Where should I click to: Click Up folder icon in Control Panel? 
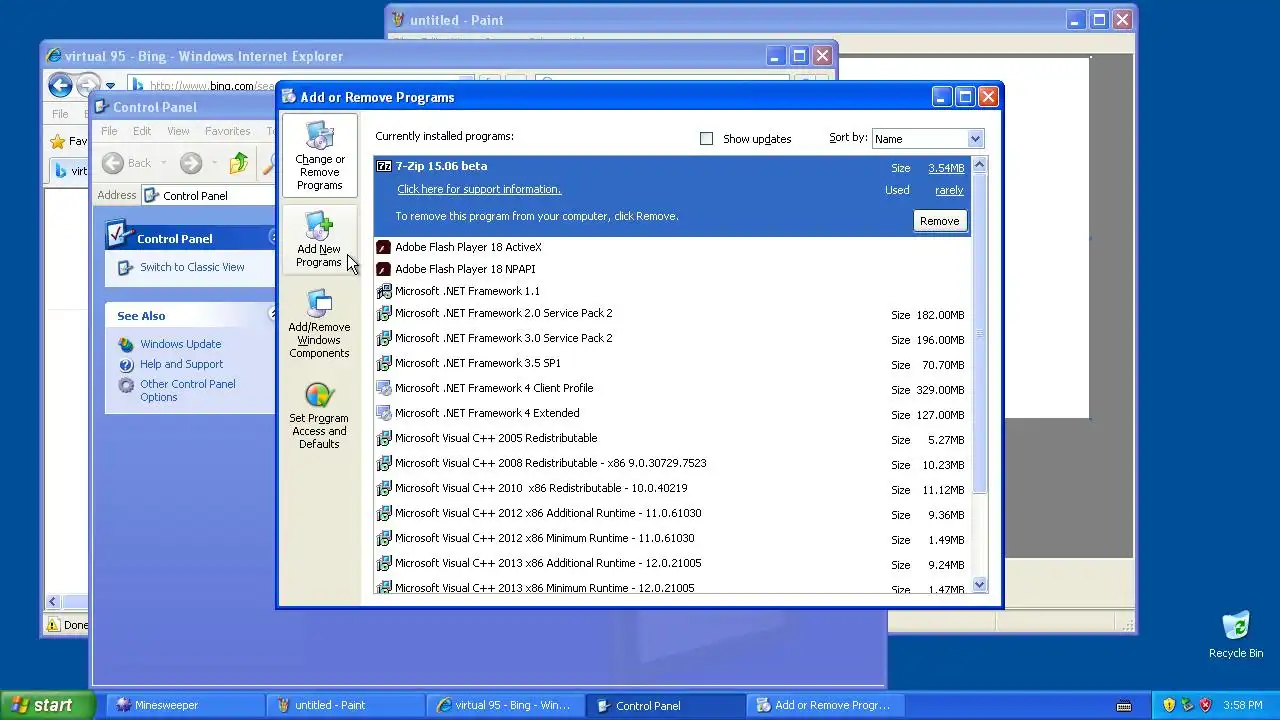click(x=238, y=163)
